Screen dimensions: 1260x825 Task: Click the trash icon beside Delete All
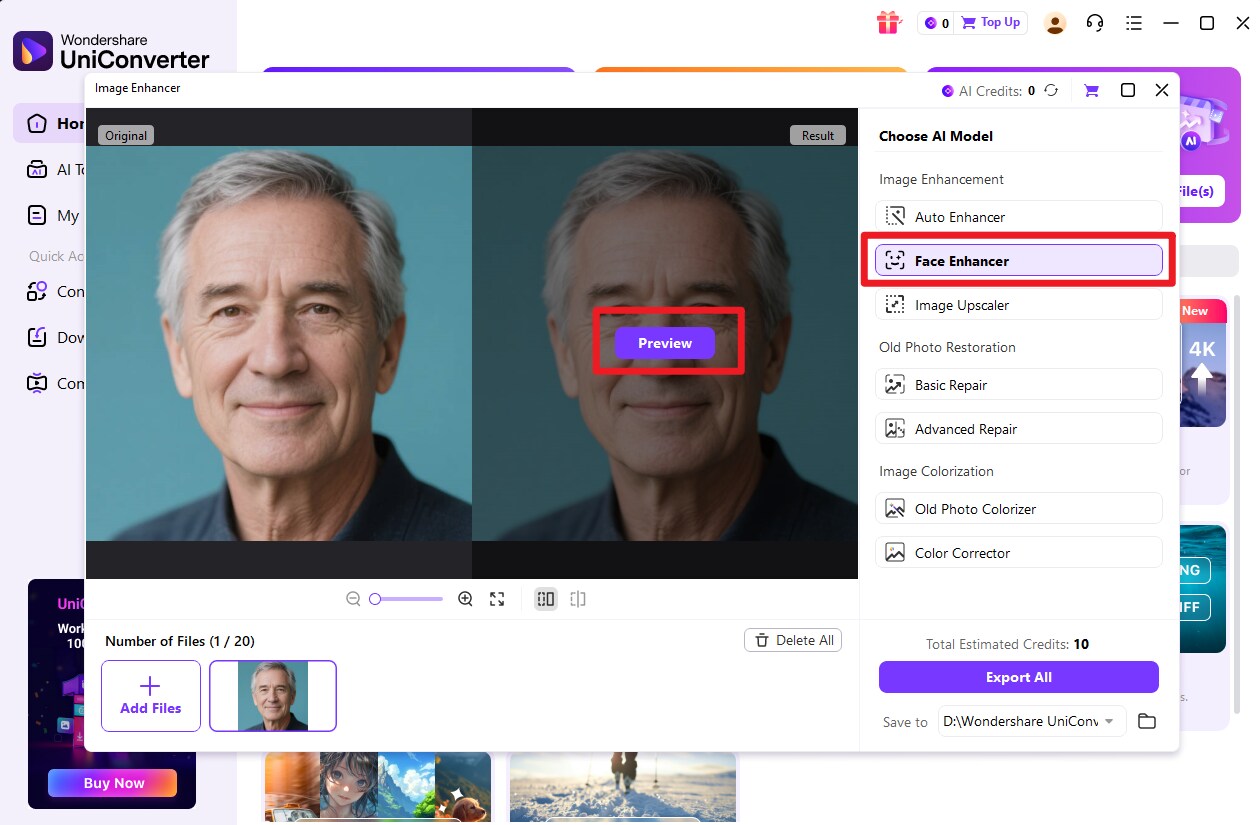762,640
